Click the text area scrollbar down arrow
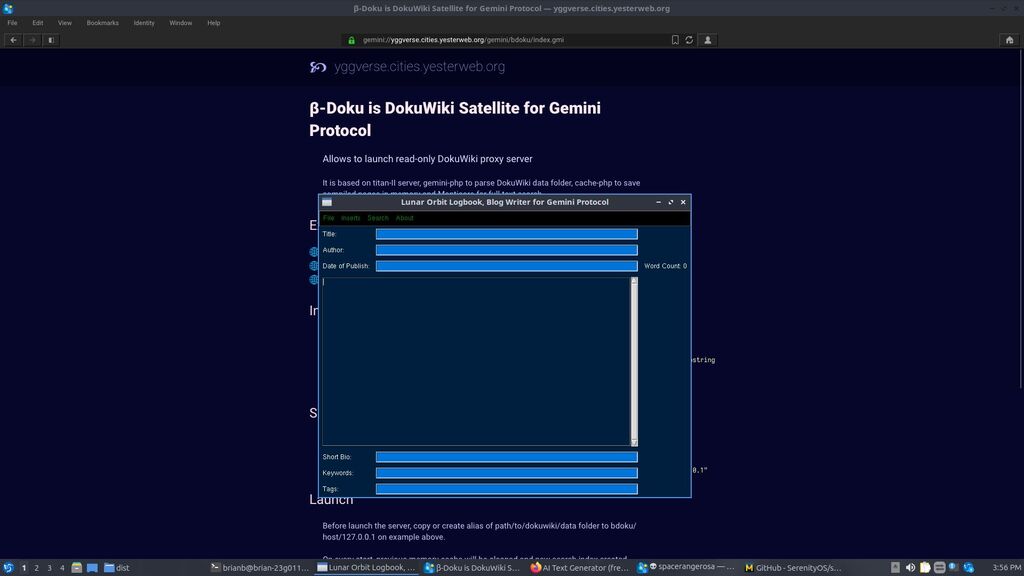 click(x=634, y=441)
